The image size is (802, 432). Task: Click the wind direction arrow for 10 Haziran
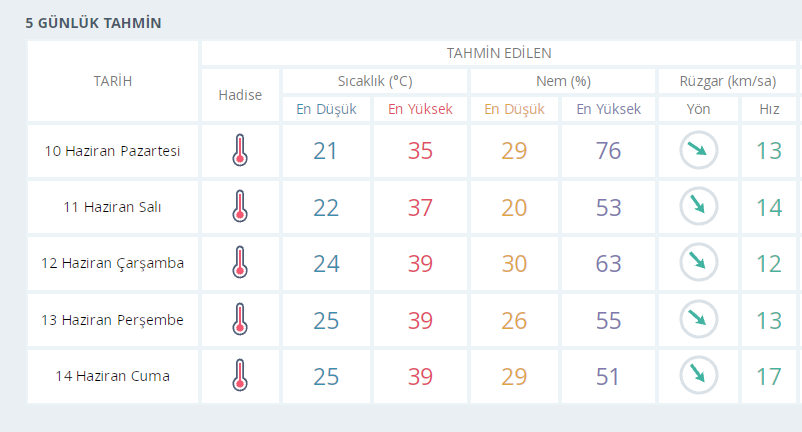(x=698, y=151)
